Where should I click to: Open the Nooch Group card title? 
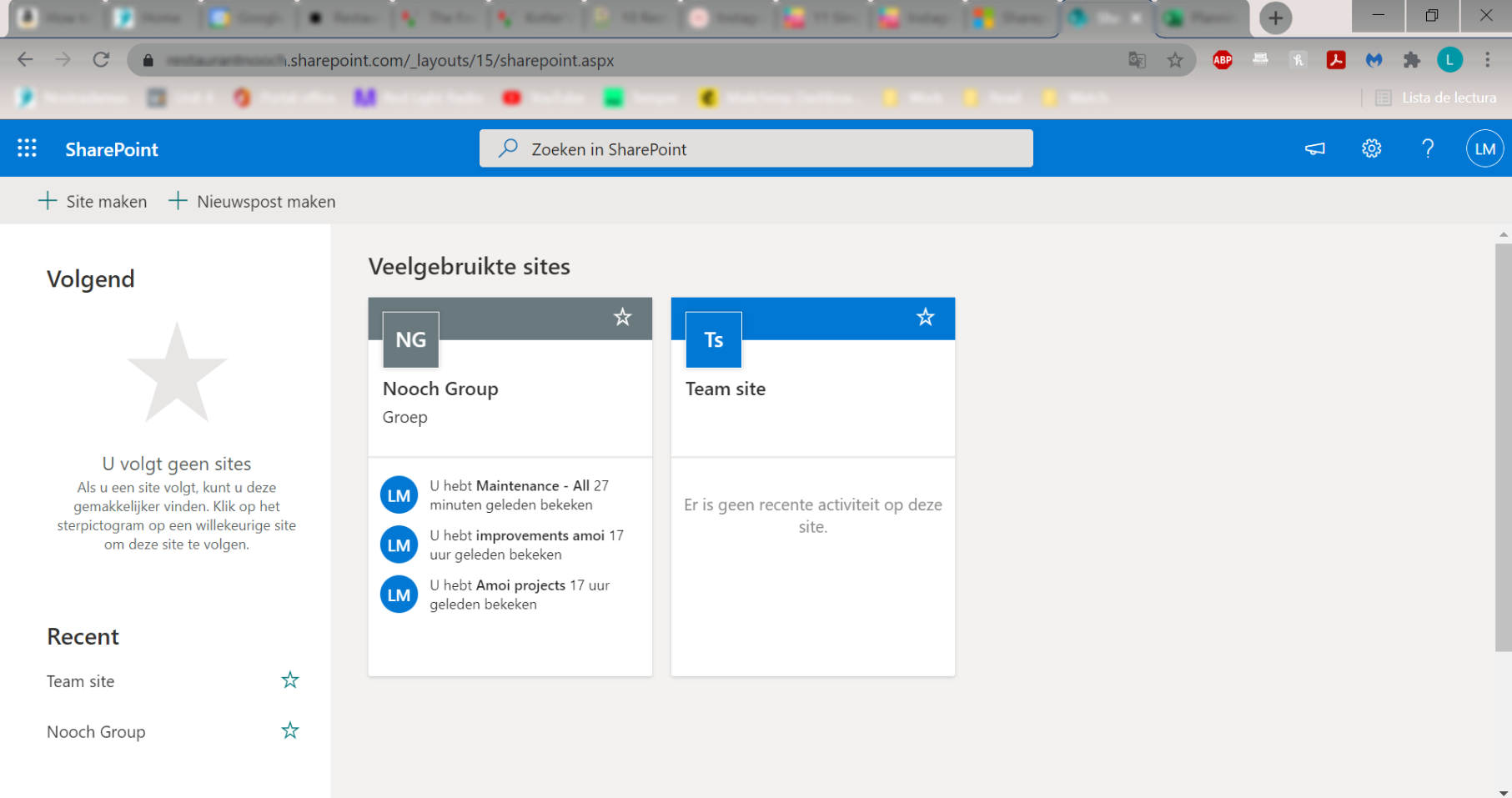[x=440, y=389]
